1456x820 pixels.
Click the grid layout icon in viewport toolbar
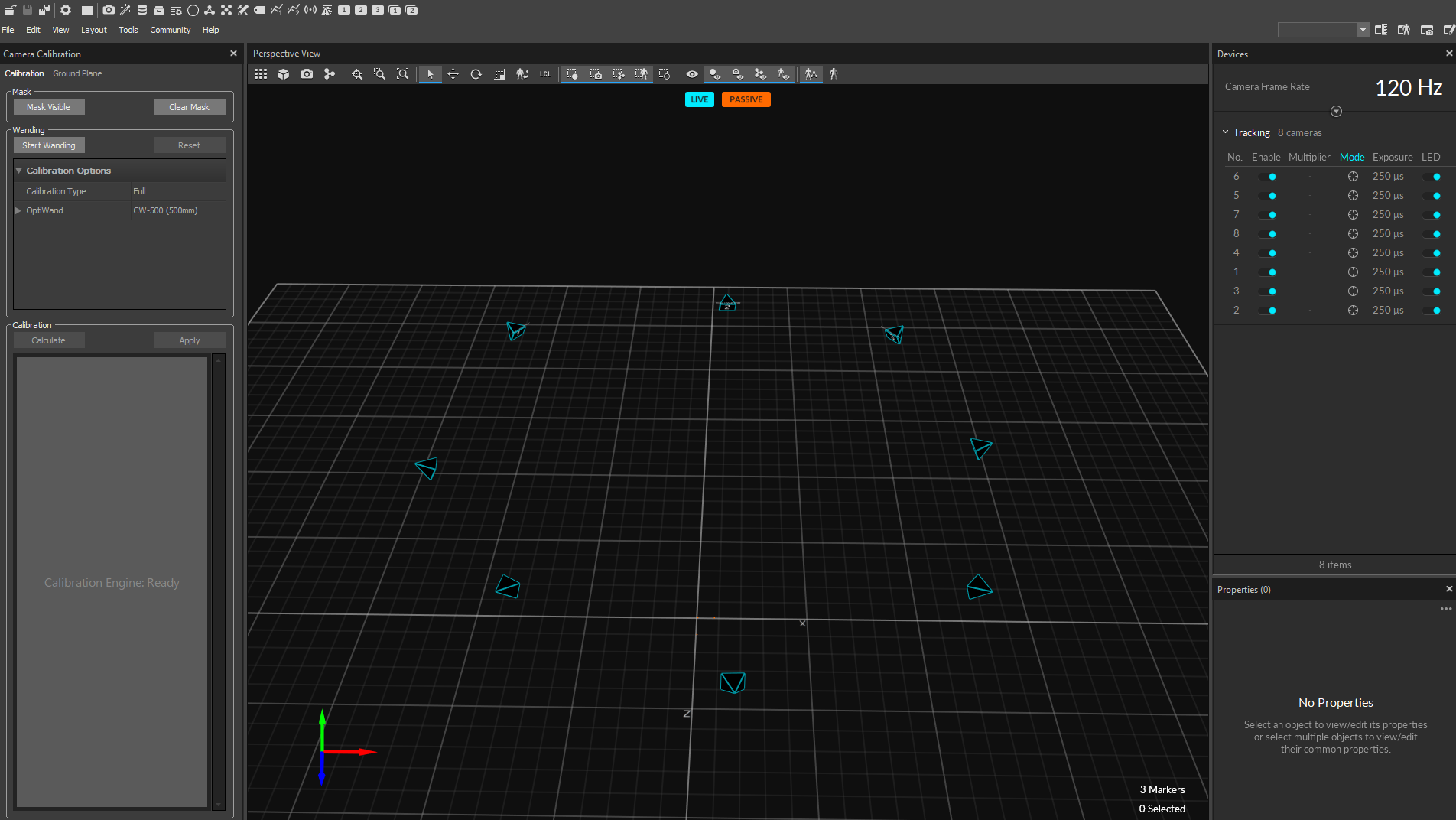(261, 74)
